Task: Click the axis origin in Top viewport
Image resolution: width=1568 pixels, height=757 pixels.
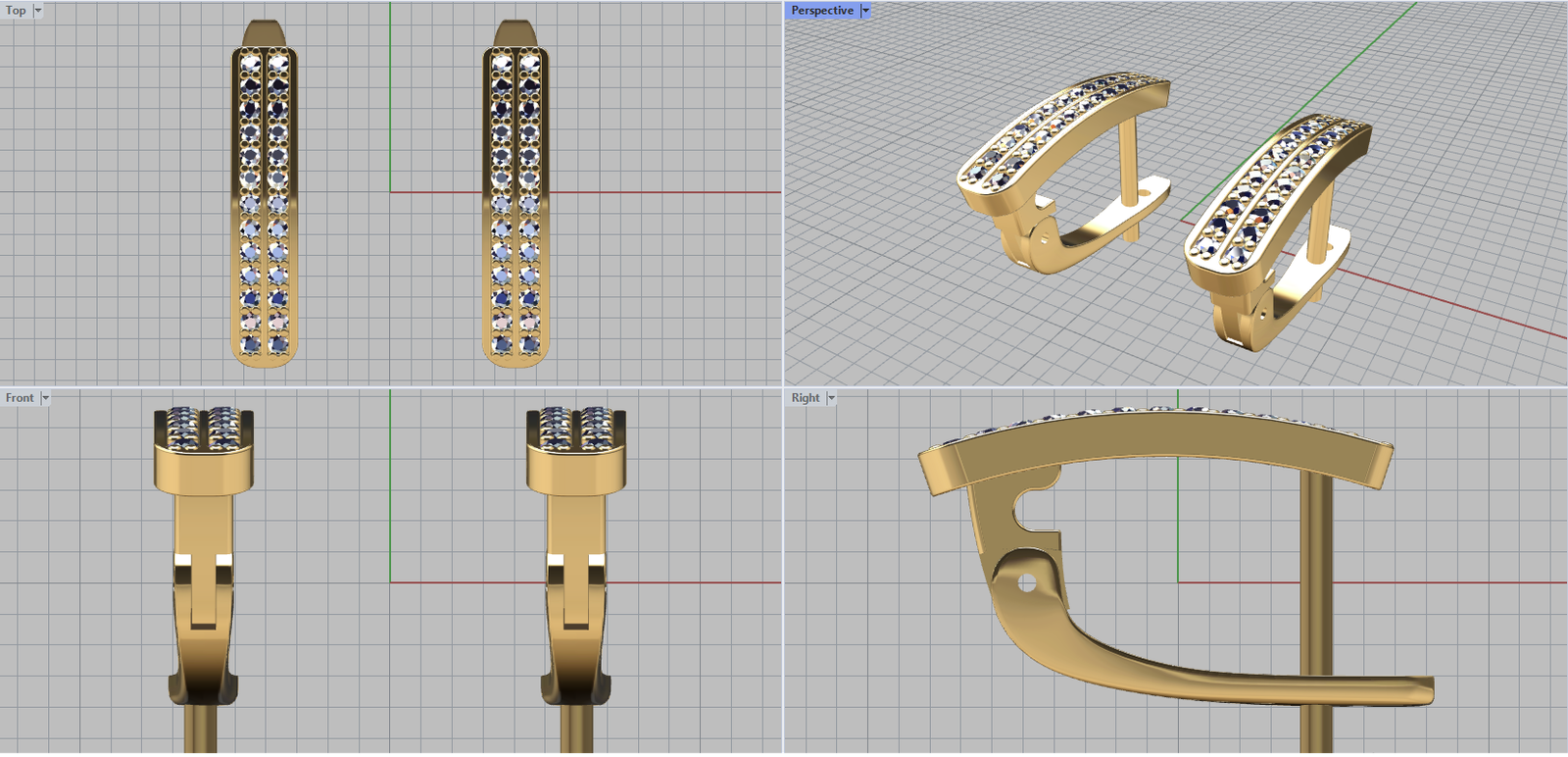Action: pyautogui.click(x=390, y=192)
